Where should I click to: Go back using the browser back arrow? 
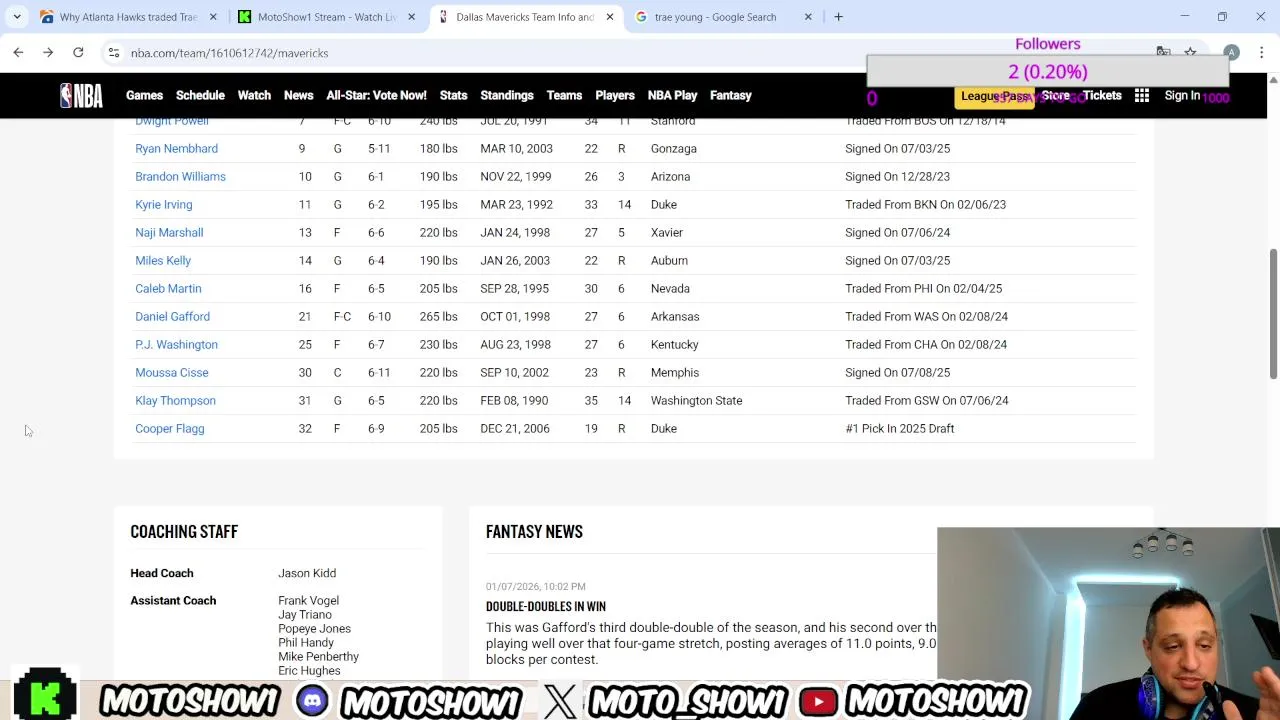[18, 52]
